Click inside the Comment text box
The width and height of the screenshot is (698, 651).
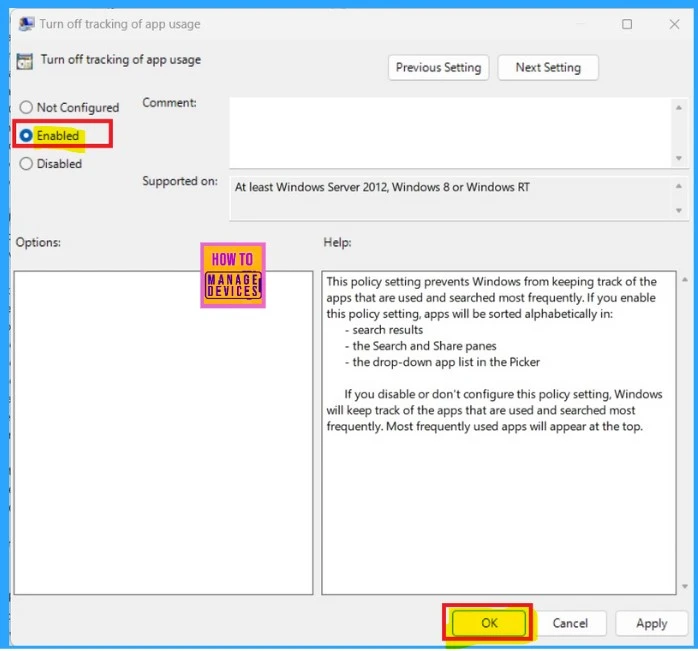[x=450, y=133]
